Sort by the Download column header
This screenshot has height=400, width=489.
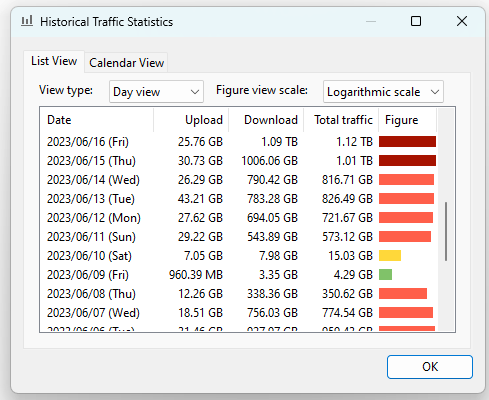[266, 120]
